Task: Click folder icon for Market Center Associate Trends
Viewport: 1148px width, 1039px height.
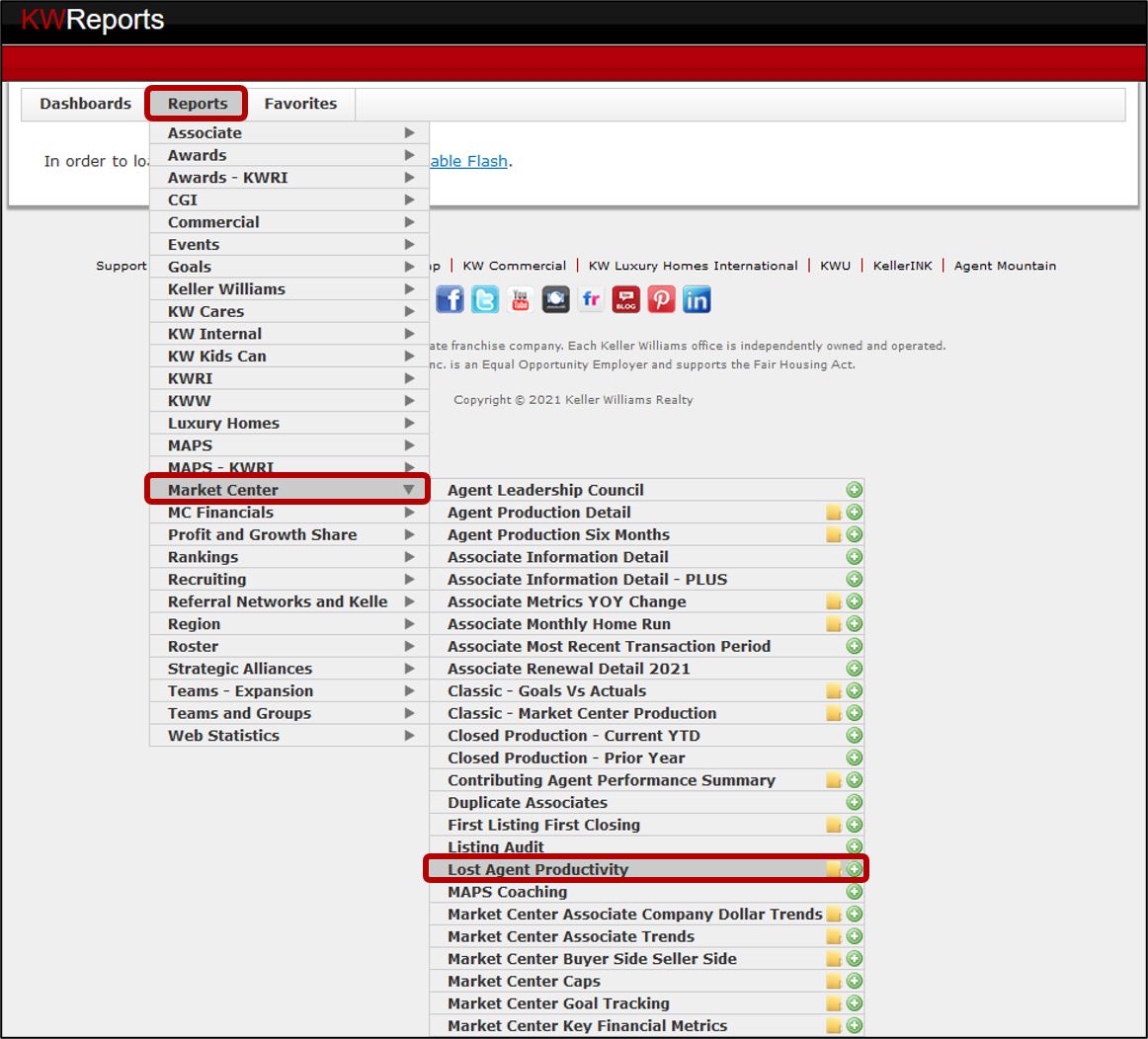Action: pyautogui.click(x=833, y=936)
